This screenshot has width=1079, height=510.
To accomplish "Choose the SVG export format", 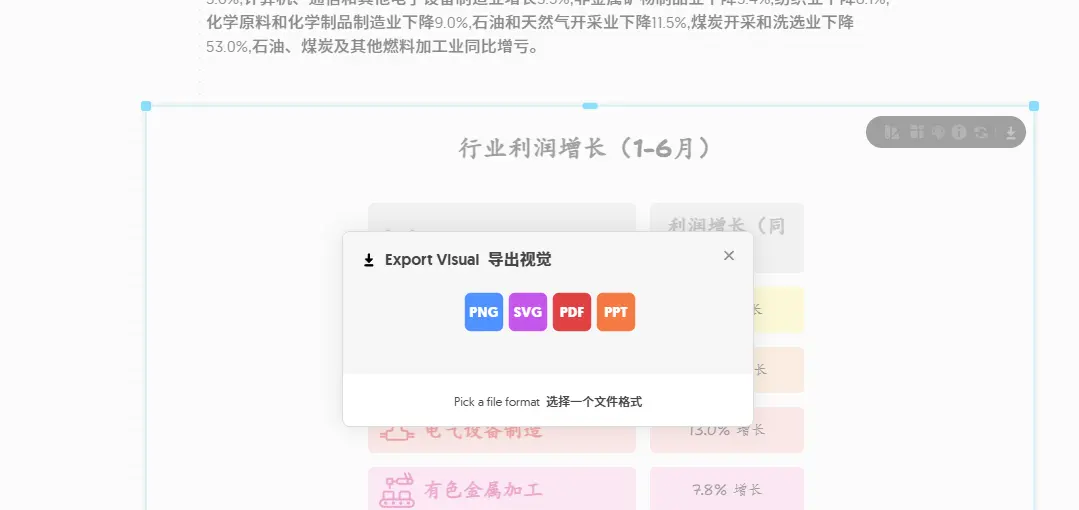I will click(528, 312).
